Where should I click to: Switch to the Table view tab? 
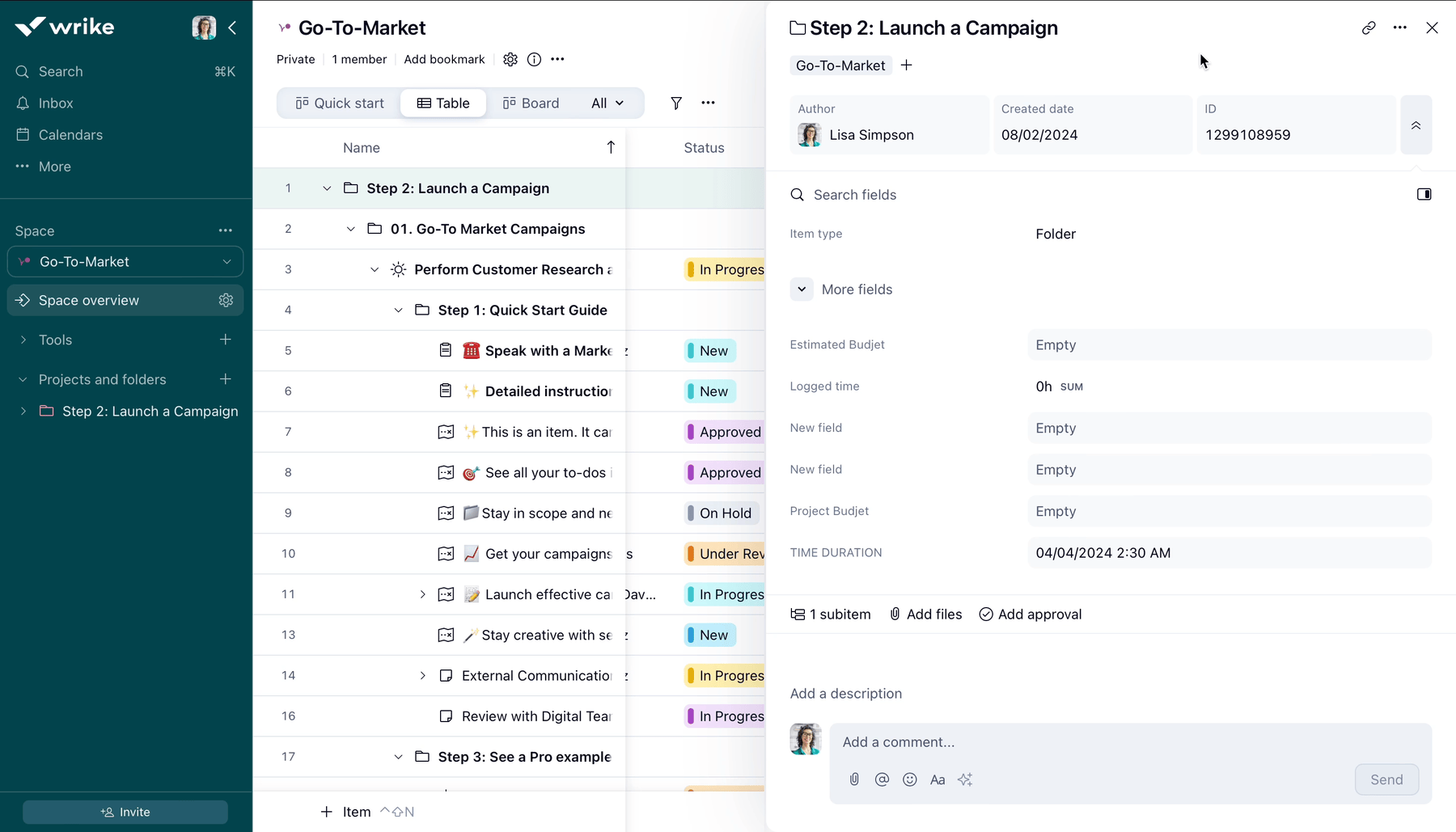(443, 103)
